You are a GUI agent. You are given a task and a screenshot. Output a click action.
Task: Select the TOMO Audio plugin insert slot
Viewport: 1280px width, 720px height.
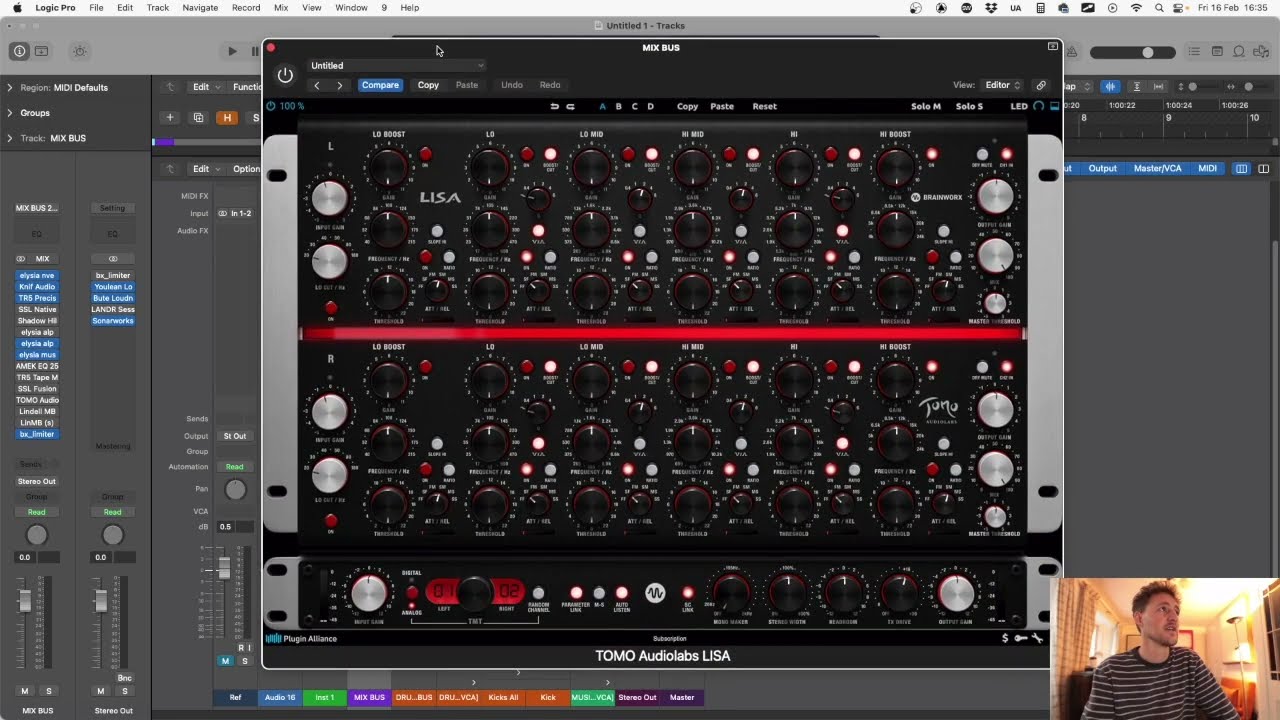[x=37, y=400]
